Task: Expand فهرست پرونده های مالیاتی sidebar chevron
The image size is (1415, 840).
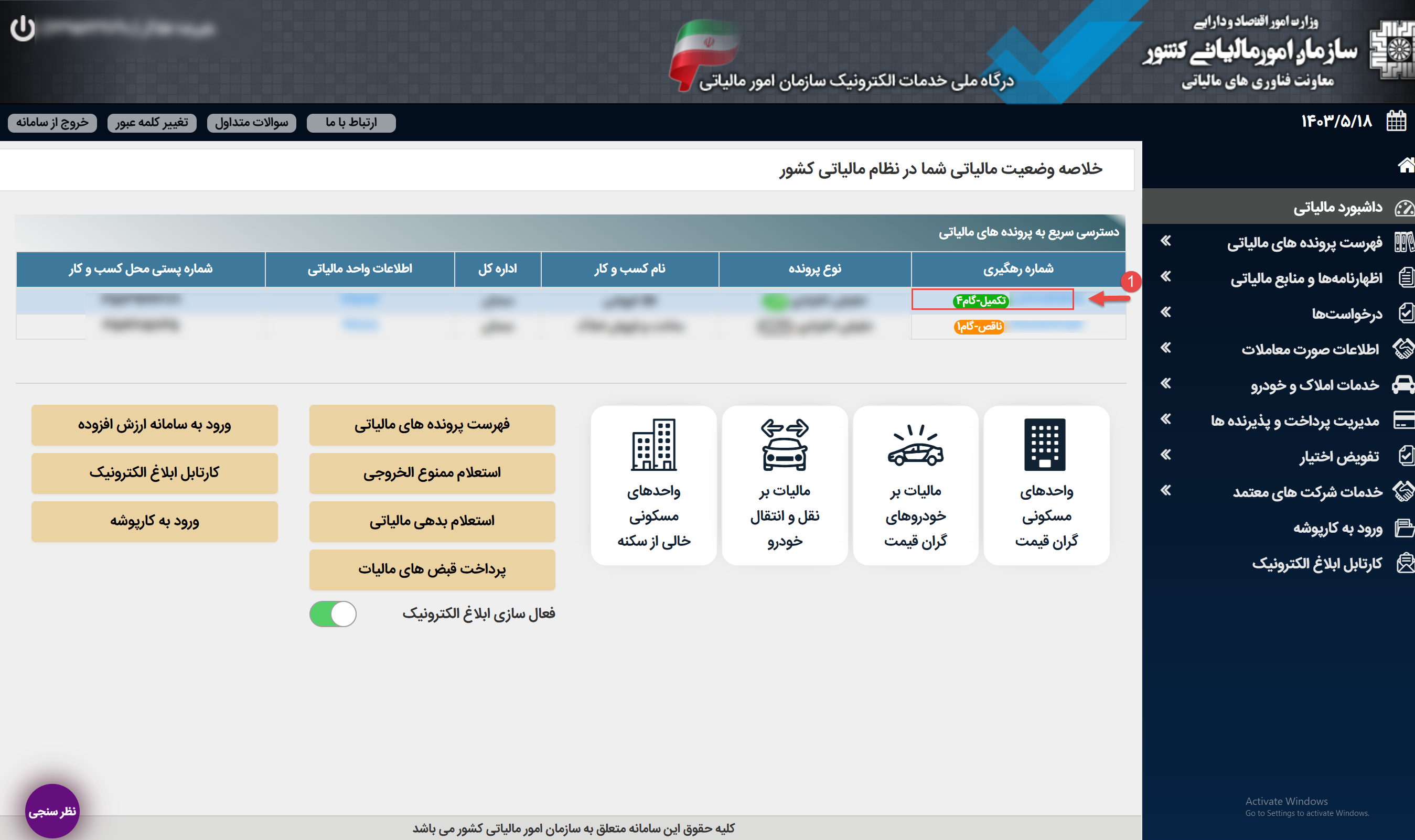Action: coord(1165,242)
